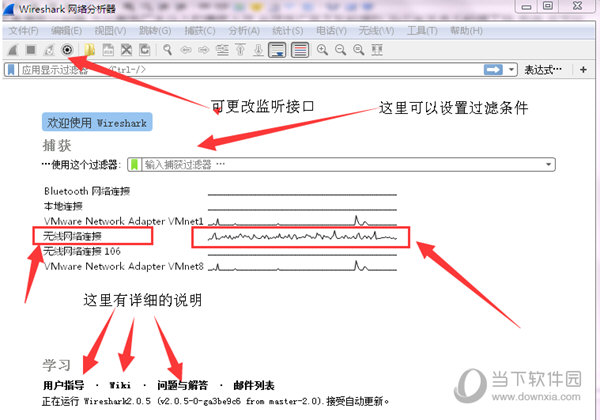The image size is (600, 420).
Task: Open capture options circular icon
Action: [67, 50]
